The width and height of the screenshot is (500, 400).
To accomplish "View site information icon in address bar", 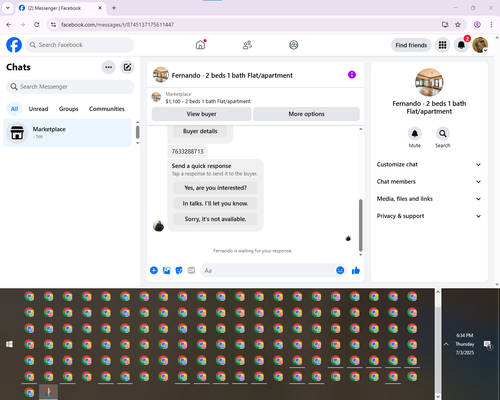I will point(53,25).
